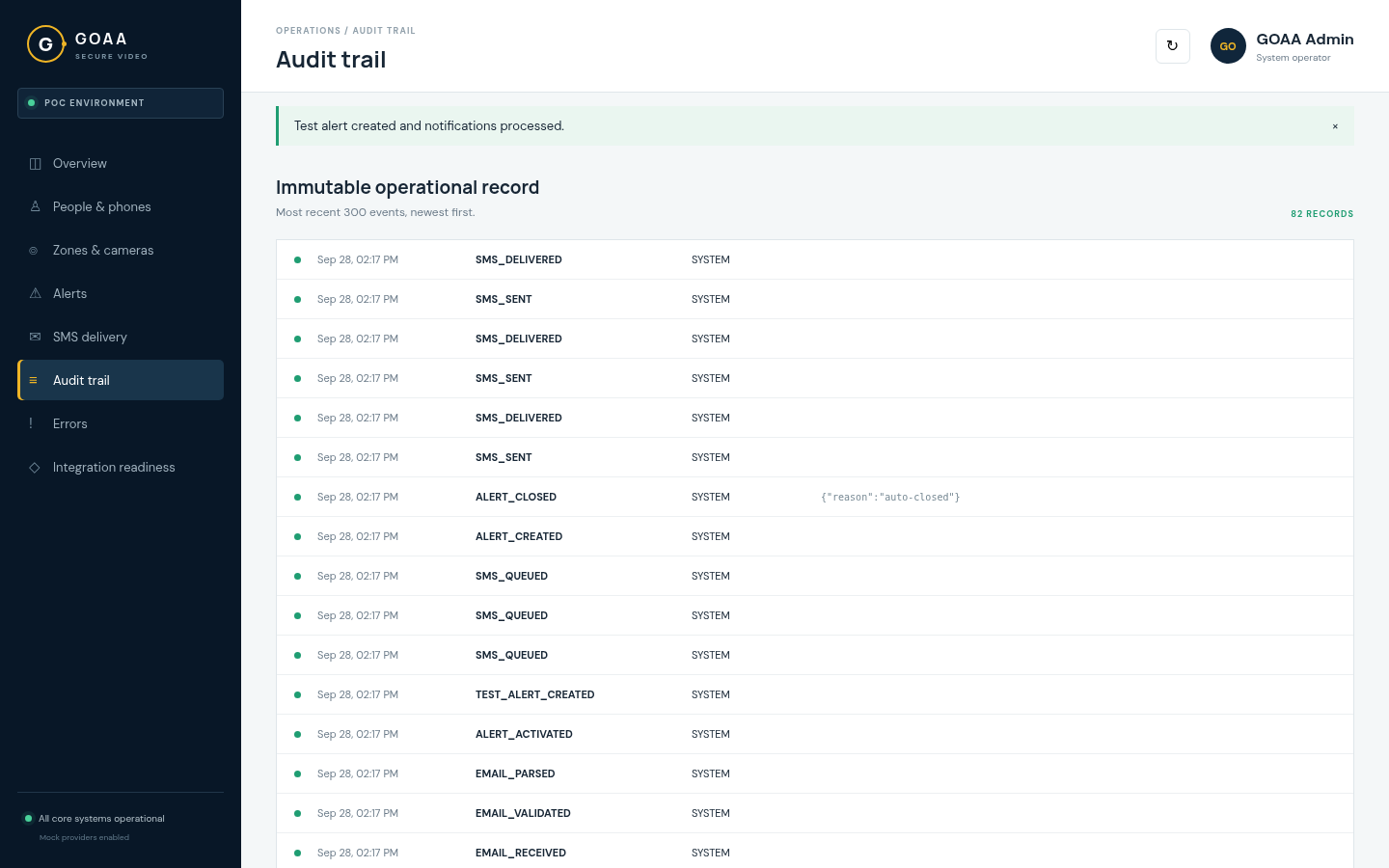
Task: Click the system status green indicator dot
Action: click(29, 819)
